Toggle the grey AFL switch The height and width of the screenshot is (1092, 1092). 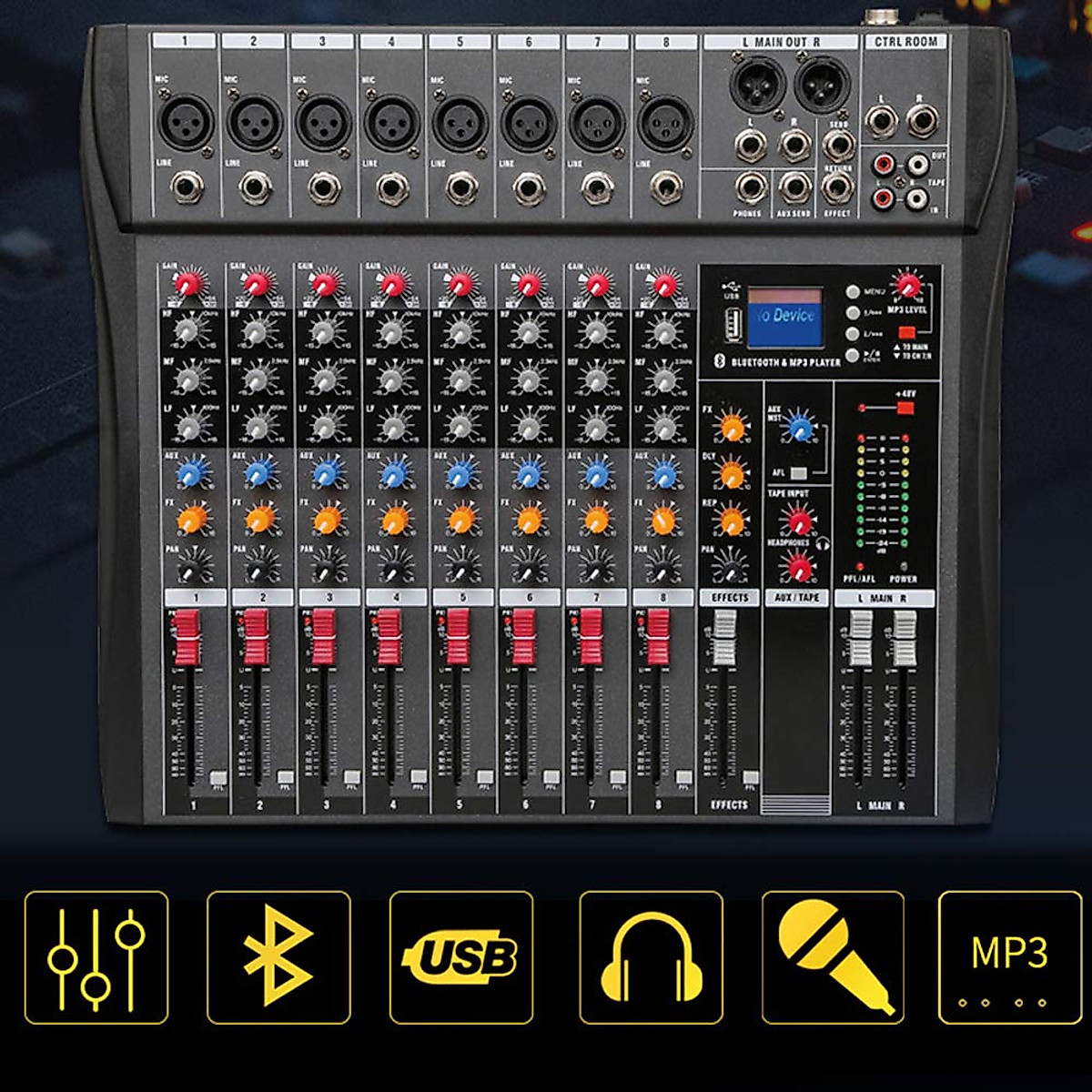(799, 473)
